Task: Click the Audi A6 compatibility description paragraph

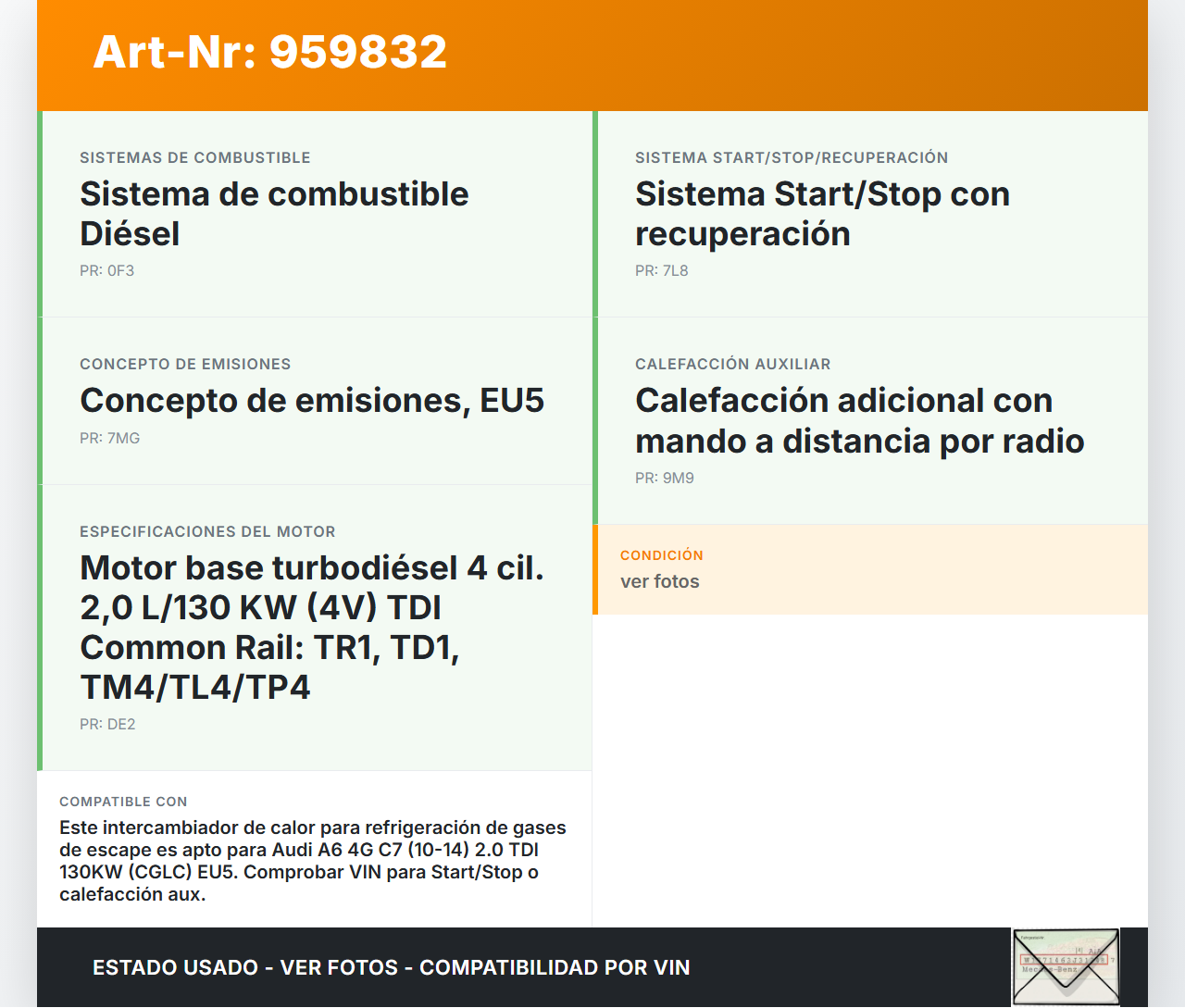Action: pyautogui.click(x=312, y=861)
